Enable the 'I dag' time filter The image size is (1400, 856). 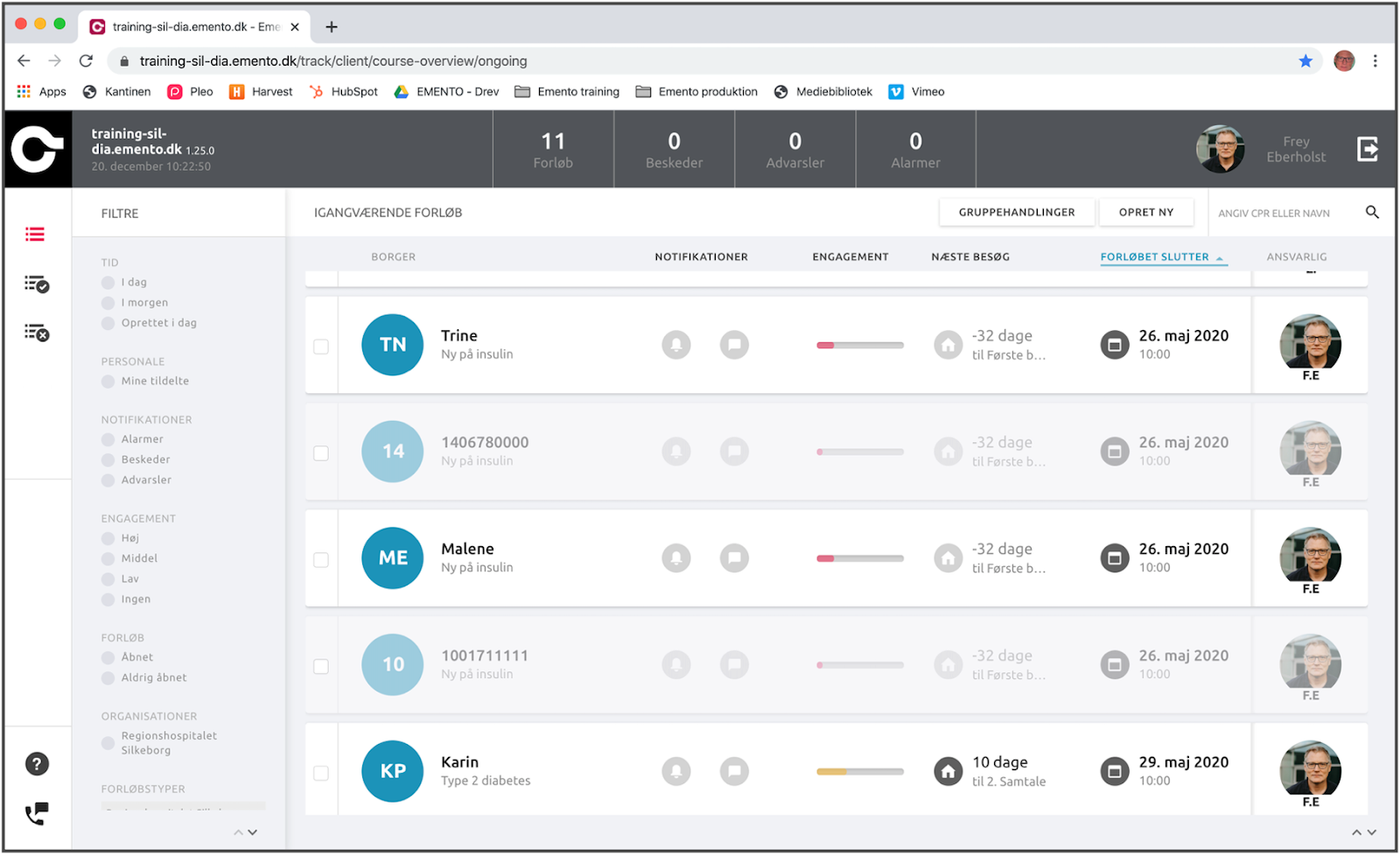point(108,283)
